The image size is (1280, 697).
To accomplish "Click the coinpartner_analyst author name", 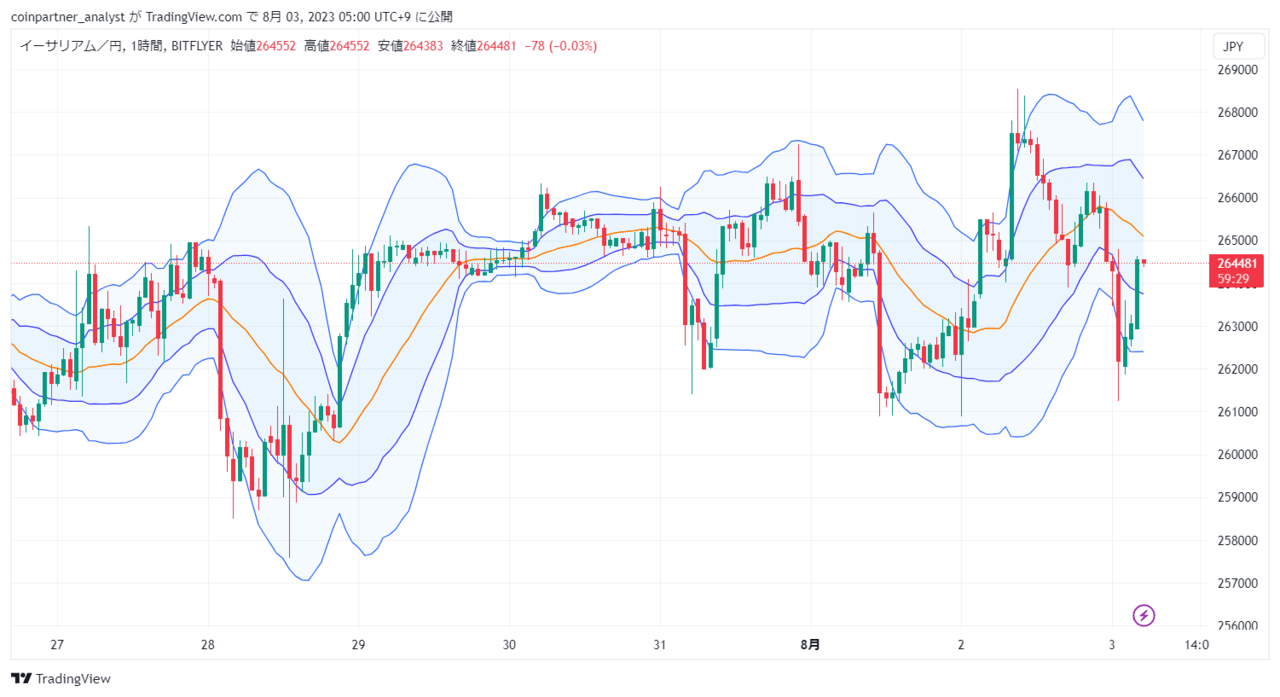I will click(x=67, y=16).
